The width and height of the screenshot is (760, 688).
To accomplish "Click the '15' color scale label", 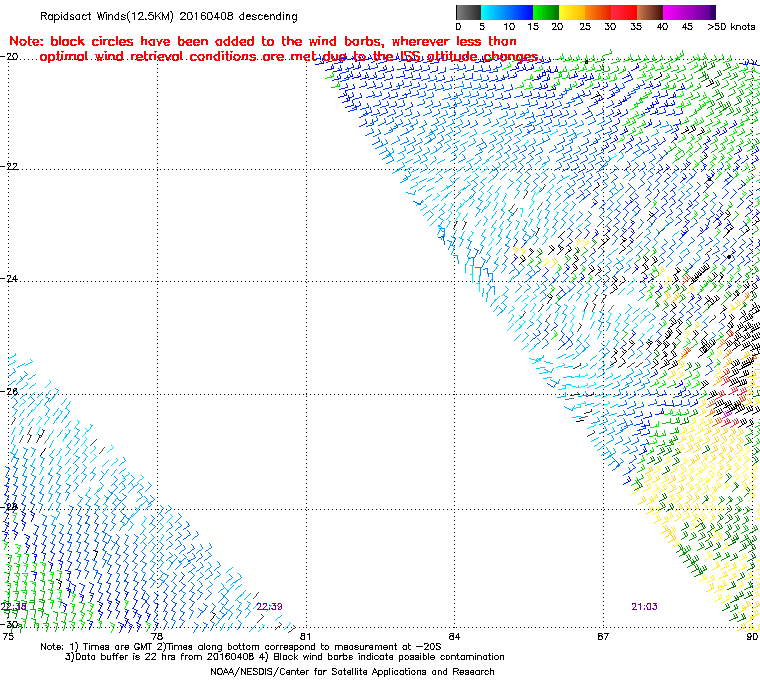I will click(x=533, y=27).
